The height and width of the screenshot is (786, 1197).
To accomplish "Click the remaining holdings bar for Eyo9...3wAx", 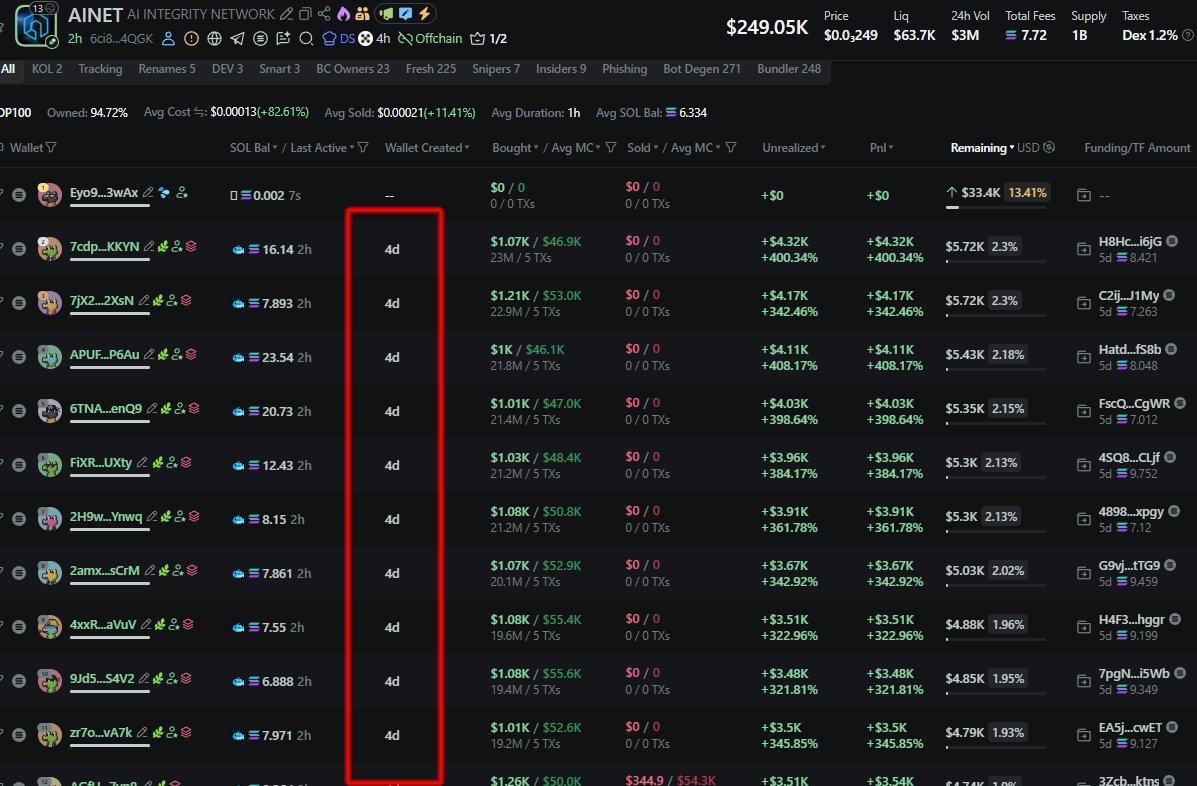I will tap(995, 207).
